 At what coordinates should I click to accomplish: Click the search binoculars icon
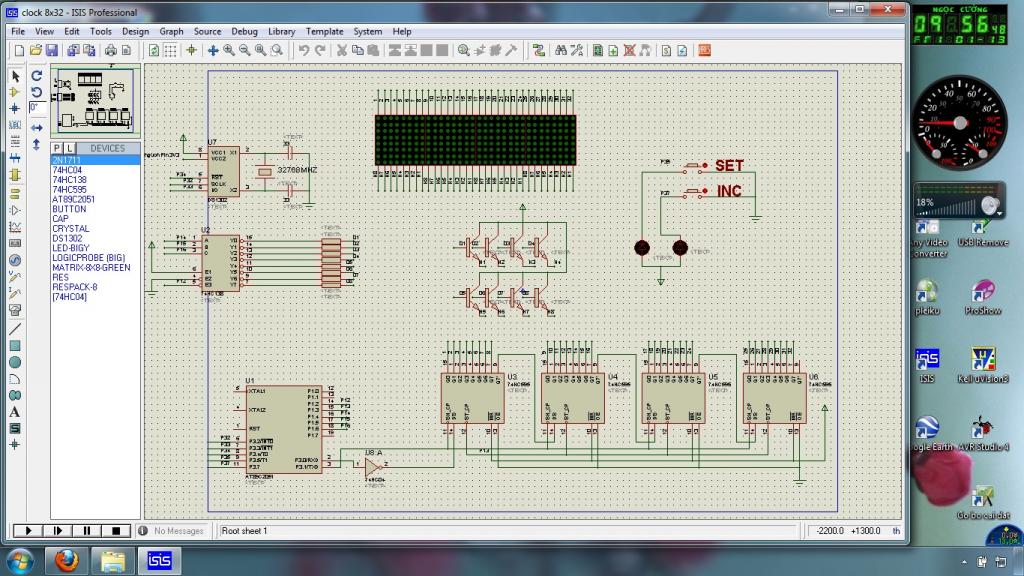(561, 50)
